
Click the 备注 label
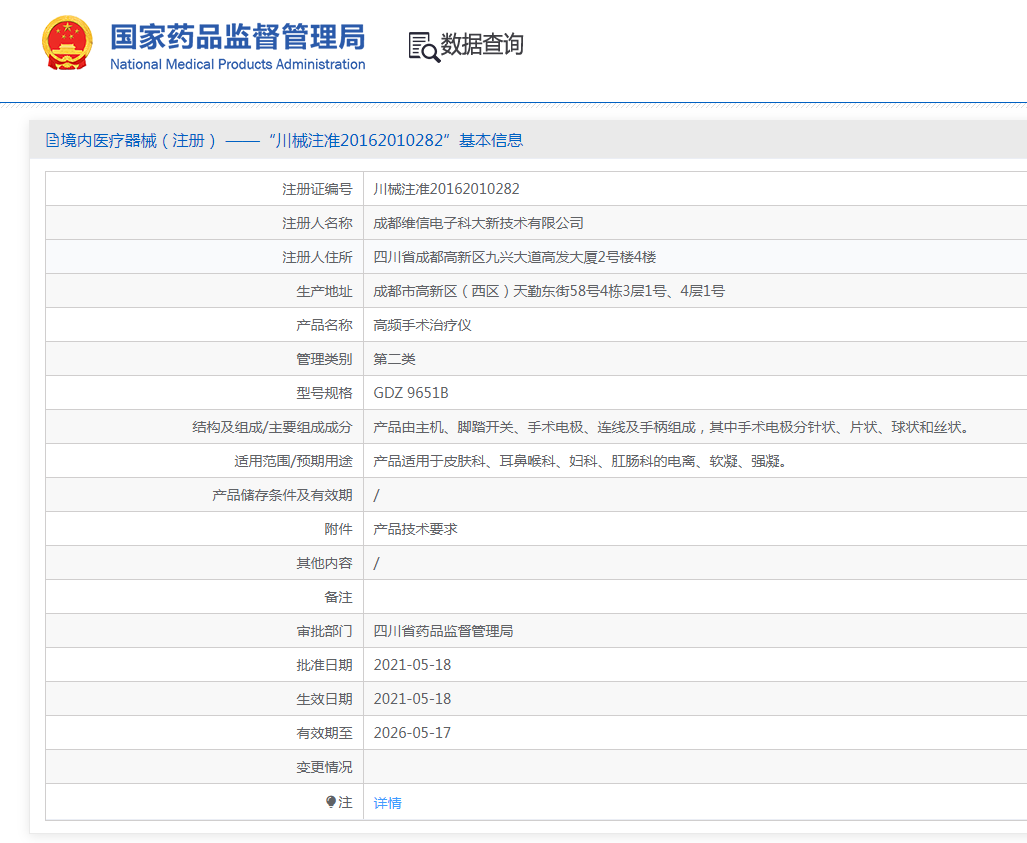(339, 597)
